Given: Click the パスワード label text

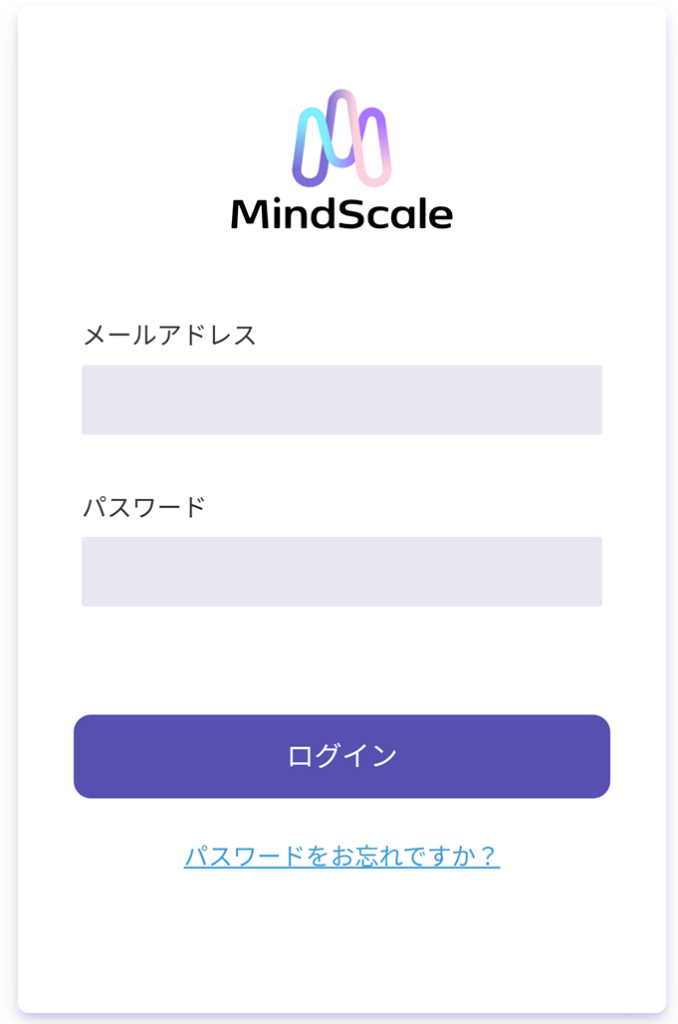Looking at the screenshot, I should click(143, 507).
